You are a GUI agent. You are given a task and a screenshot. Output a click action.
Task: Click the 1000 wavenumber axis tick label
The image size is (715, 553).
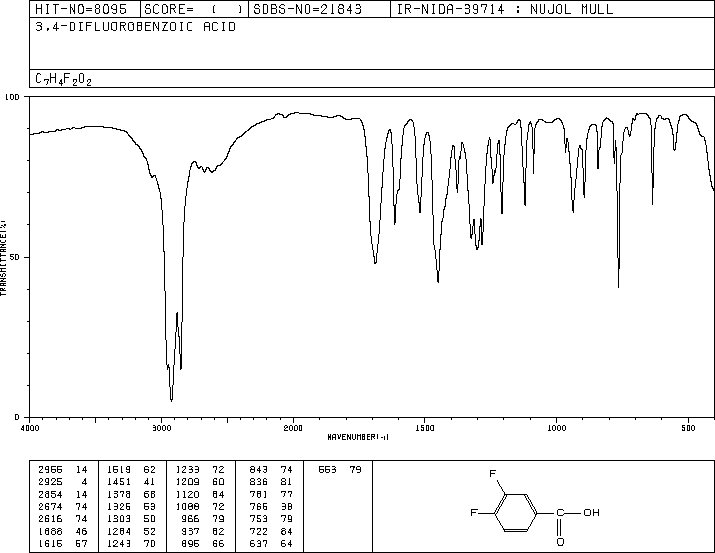pyautogui.click(x=556, y=428)
